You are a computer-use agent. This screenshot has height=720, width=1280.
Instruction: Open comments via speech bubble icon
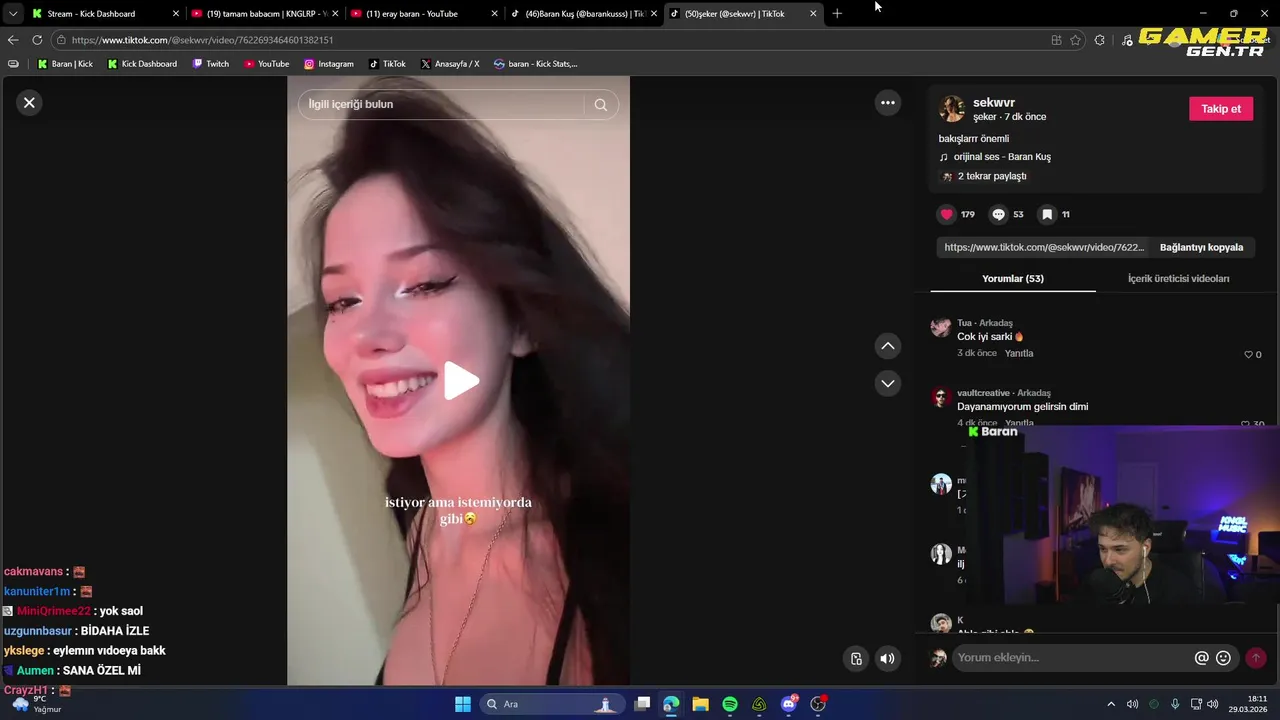coord(998,214)
